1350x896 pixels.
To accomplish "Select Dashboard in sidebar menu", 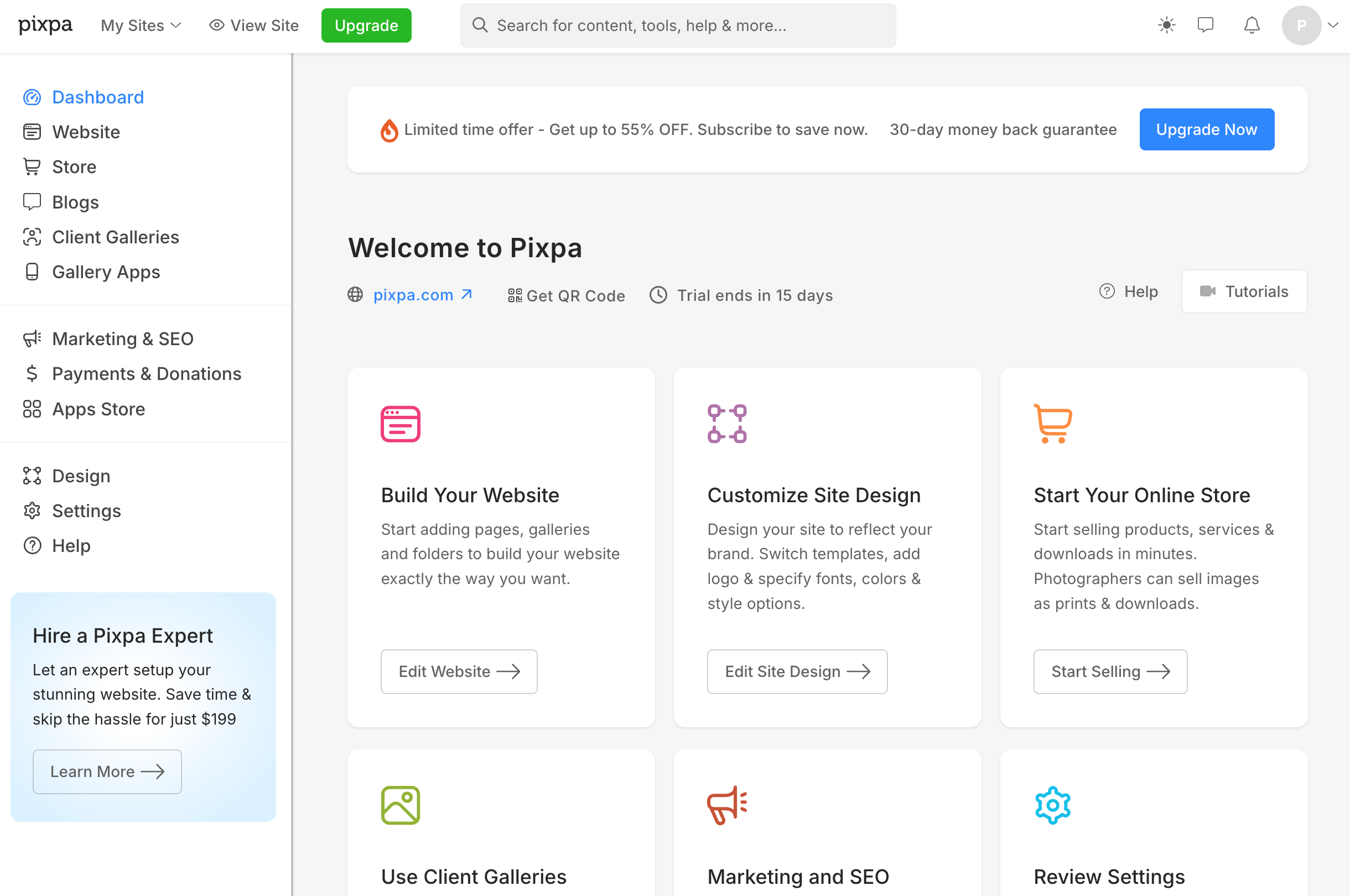I will (98, 97).
